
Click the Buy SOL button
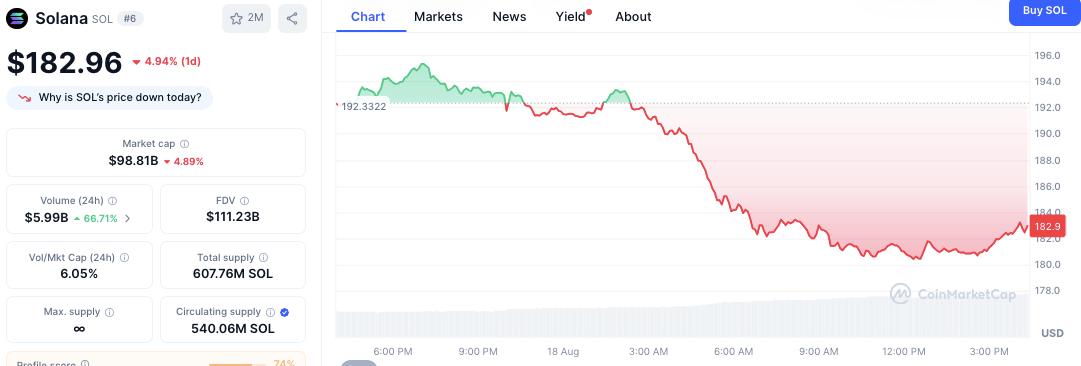point(1044,11)
